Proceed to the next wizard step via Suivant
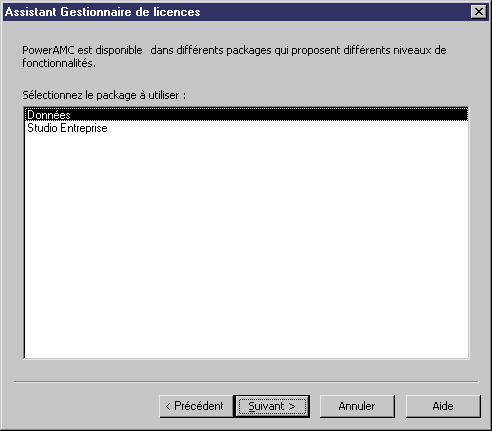Image resolution: width=492 pixels, height=431 pixels. click(272, 406)
